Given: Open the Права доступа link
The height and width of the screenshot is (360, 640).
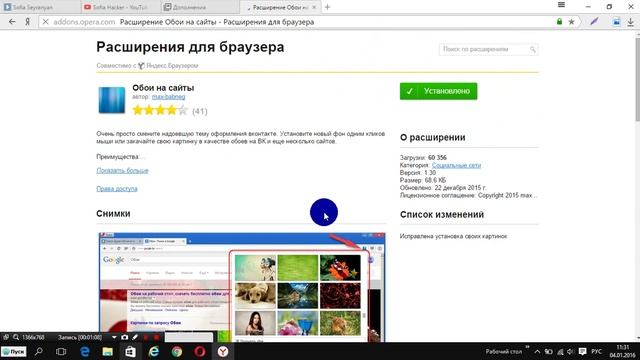Looking at the screenshot, I should point(117,189).
